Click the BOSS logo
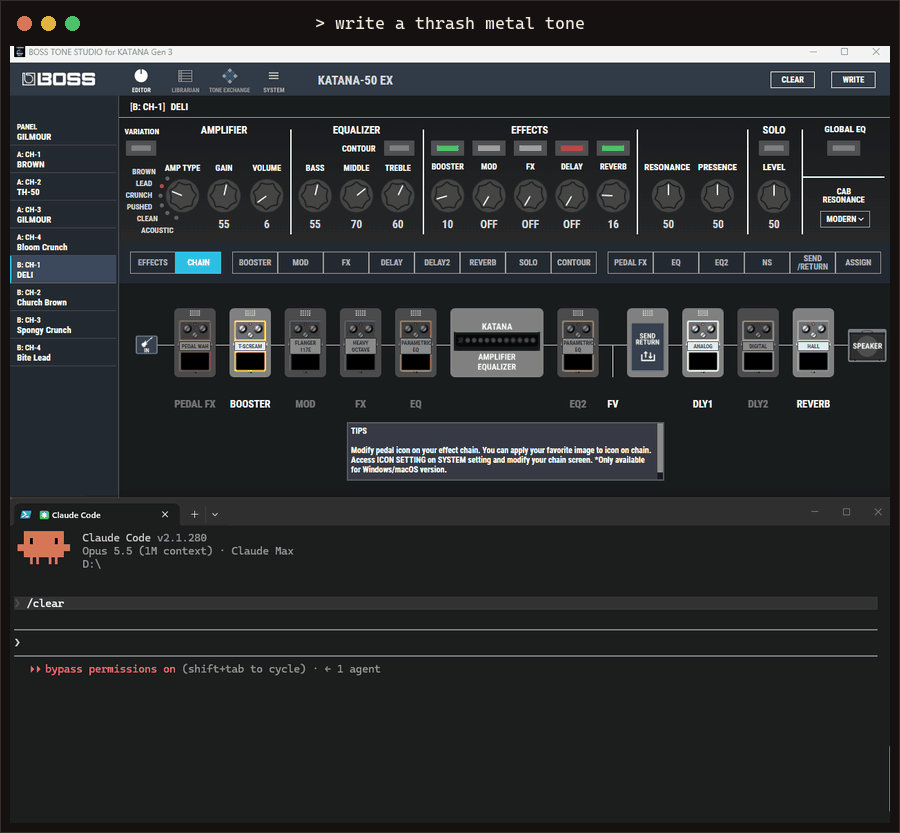This screenshot has height=833, width=900. 59,79
